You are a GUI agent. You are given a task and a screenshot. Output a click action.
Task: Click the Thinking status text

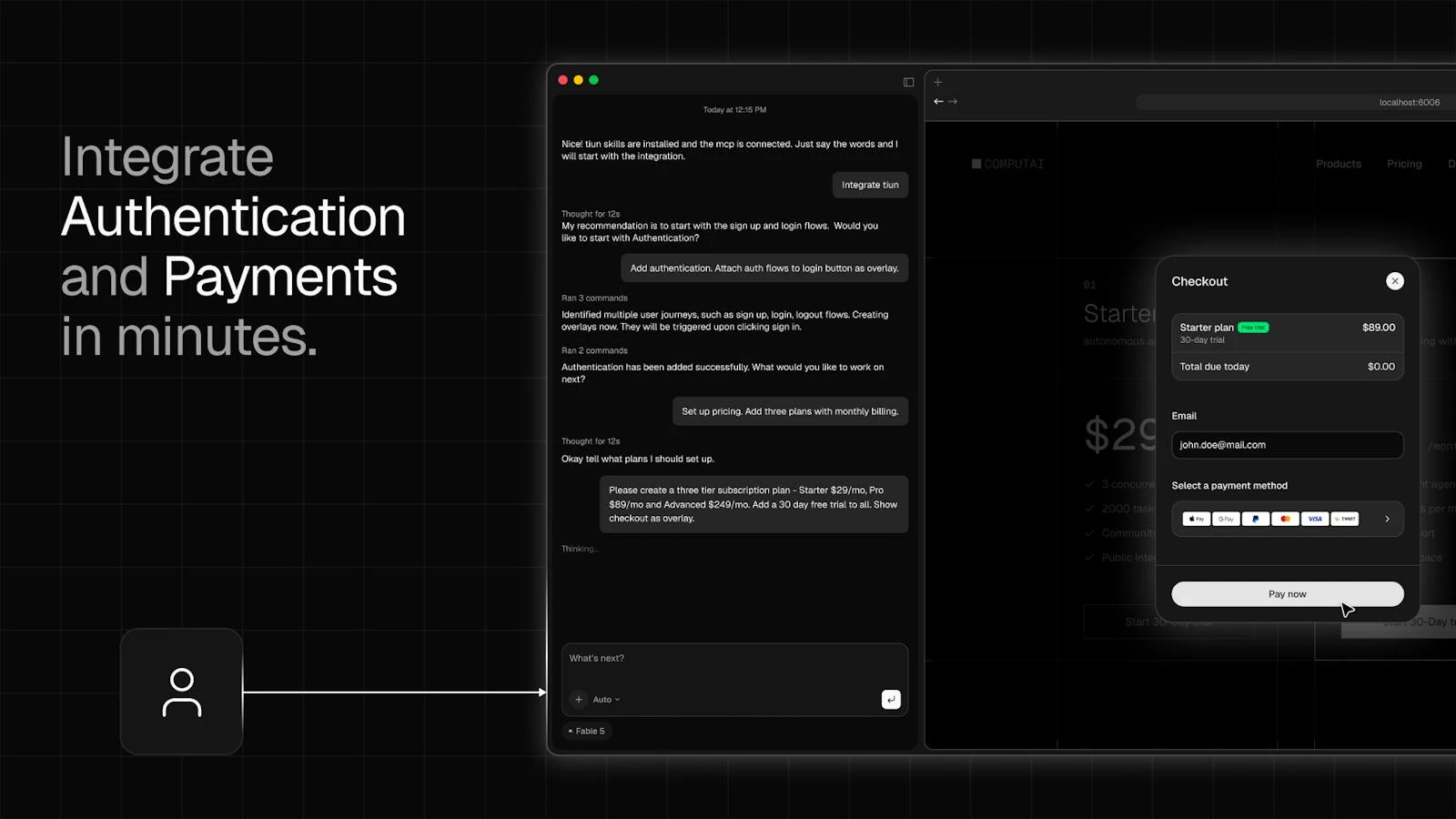(580, 549)
